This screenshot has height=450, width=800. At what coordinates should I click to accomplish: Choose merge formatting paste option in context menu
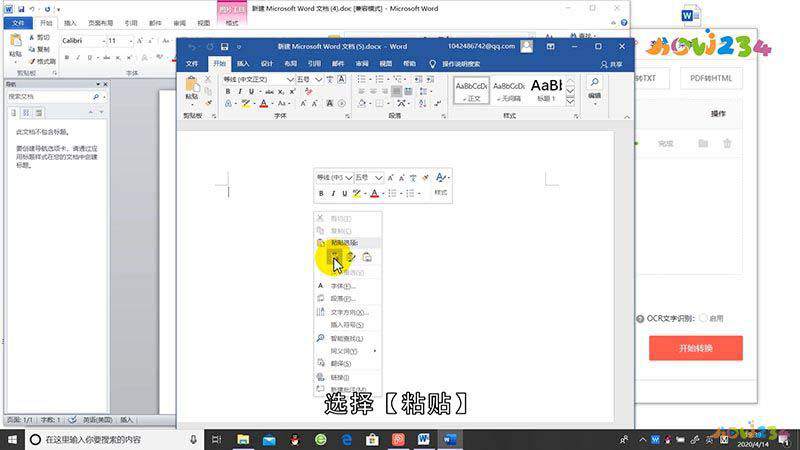click(x=351, y=257)
